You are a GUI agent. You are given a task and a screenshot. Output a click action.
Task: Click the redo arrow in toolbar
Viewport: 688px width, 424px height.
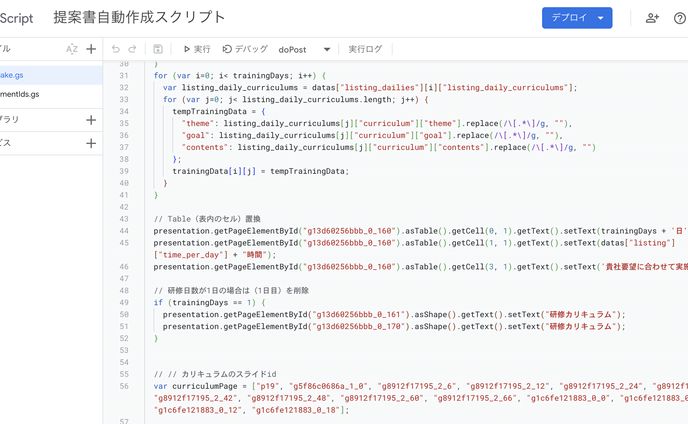[133, 49]
